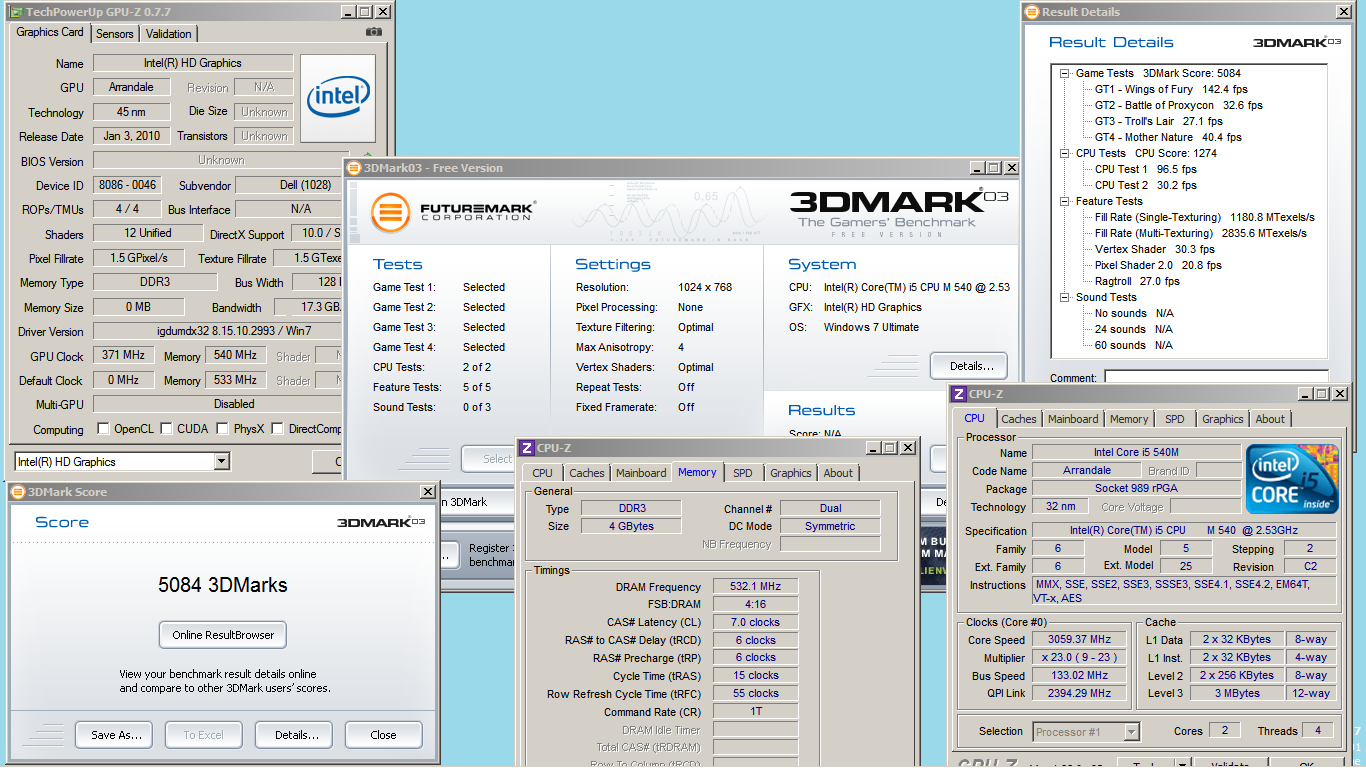This screenshot has height=768, width=1366.
Task: Select the 24 sounds result row
Action: pos(1134,329)
